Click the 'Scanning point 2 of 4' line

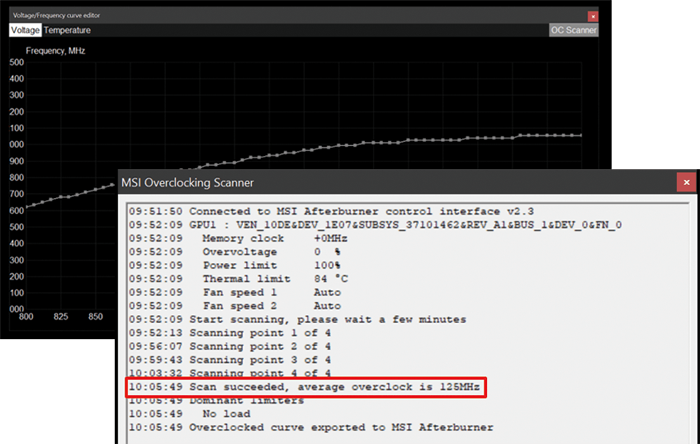pos(230,346)
